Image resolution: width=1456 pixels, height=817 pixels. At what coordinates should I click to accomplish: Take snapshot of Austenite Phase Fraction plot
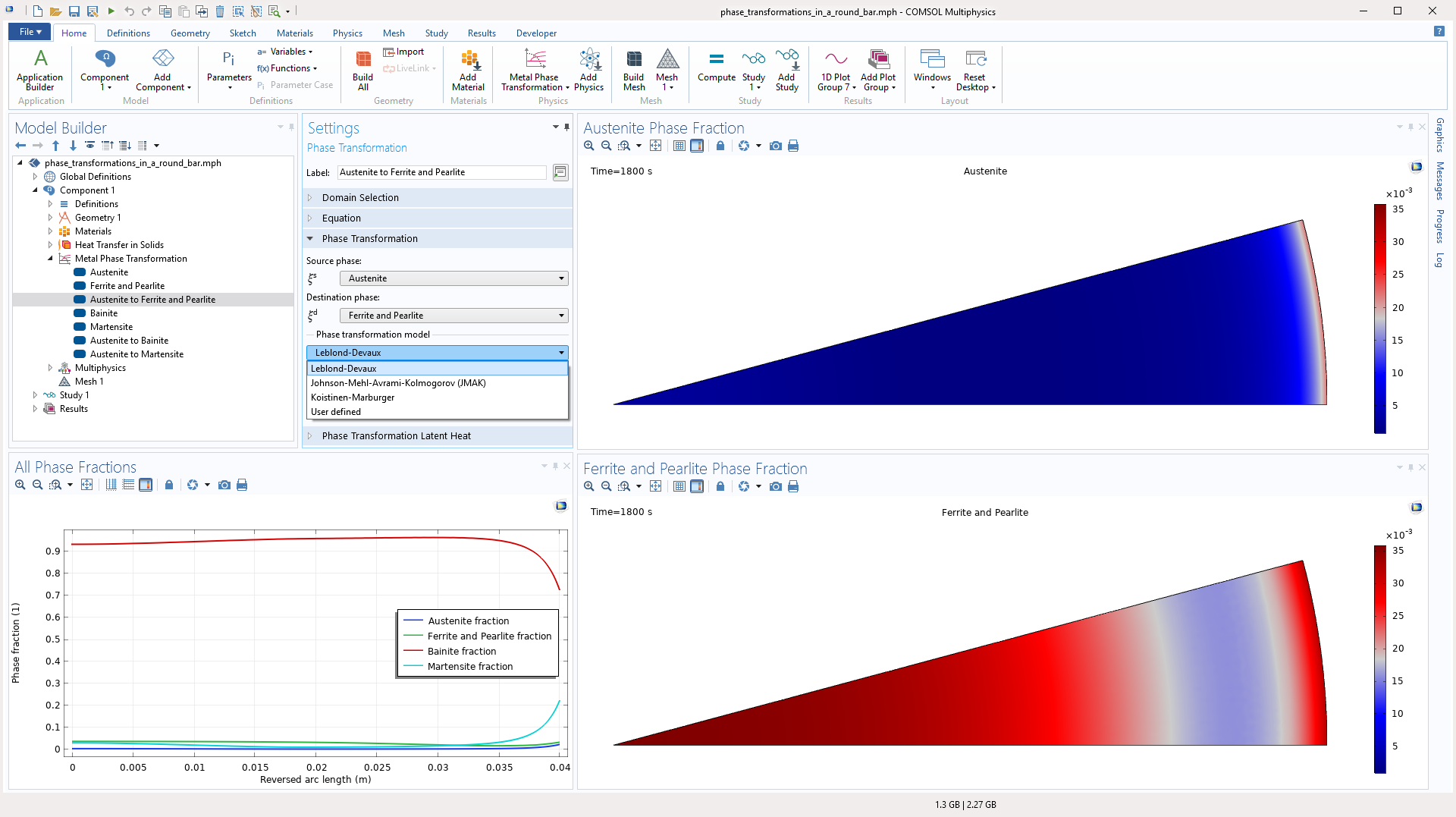pos(775,146)
